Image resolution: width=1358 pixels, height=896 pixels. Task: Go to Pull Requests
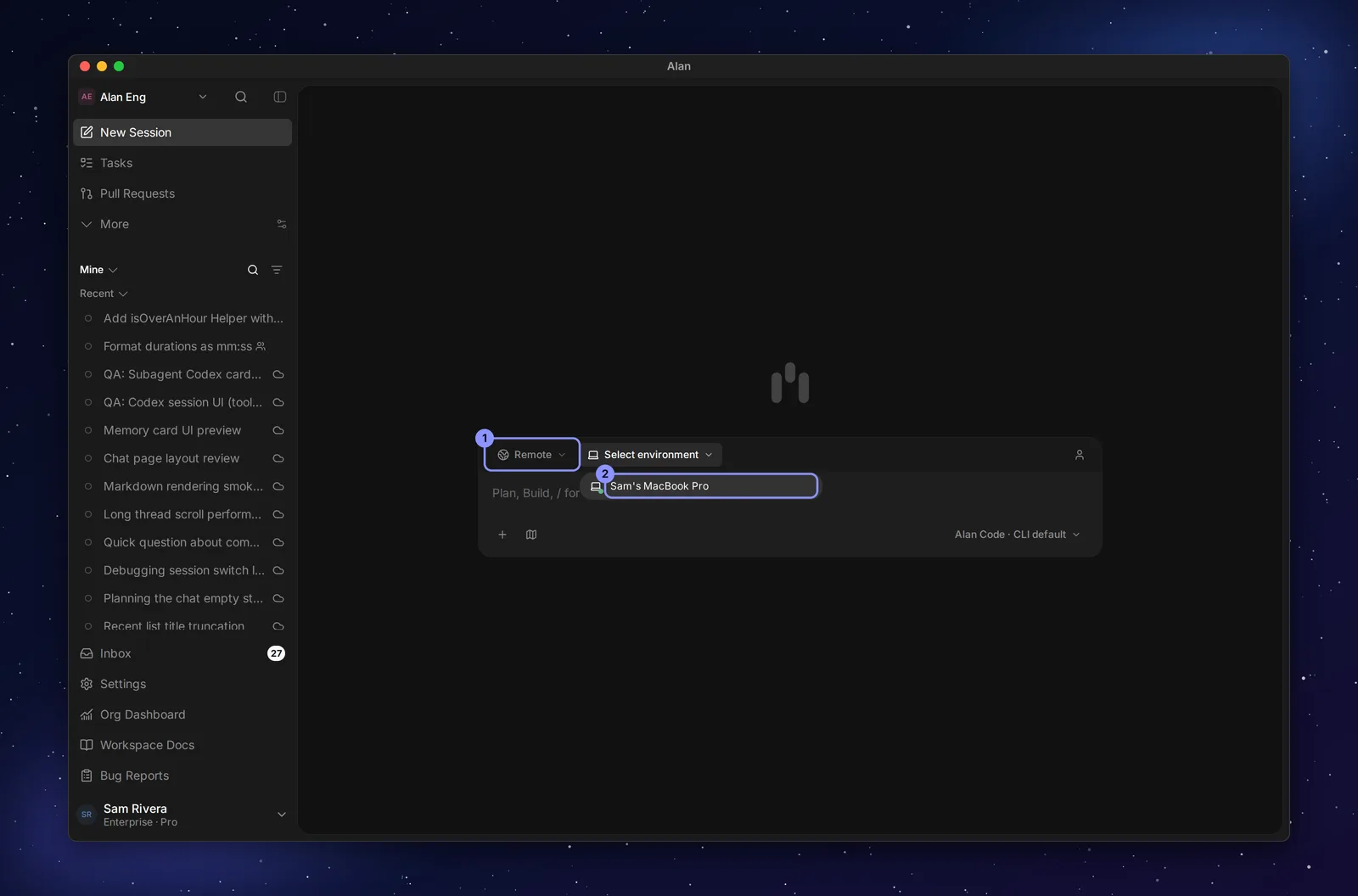click(182, 193)
